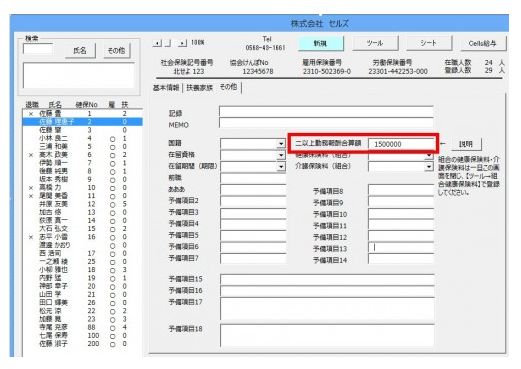This screenshot has height=369, width=521.
Task: Select employee 山田 学 with 健保No 21
Action: (x=83, y=294)
